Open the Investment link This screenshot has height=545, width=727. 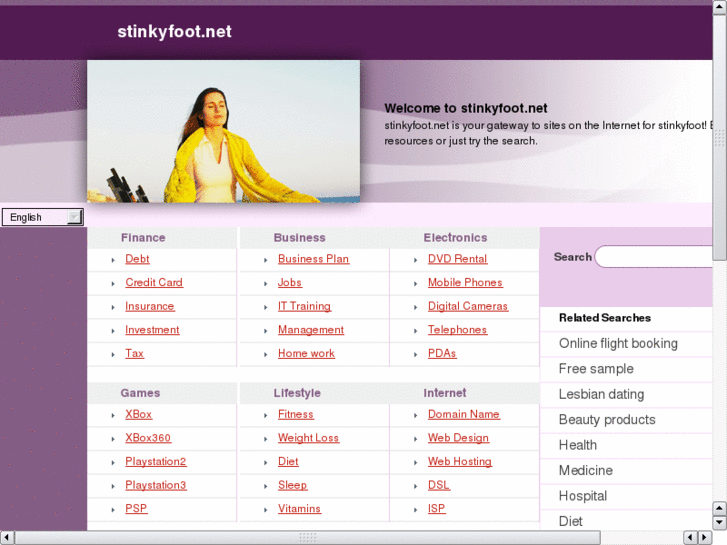coord(152,330)
